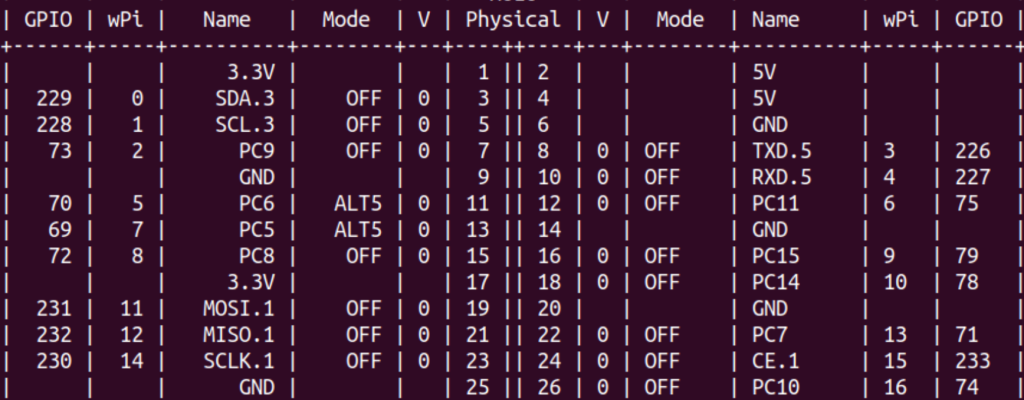Image resolution: width=1024 pixels, height=400 pixels.
Task: Click the SDA.3 pin name
Action: click(x=245, y=99)
